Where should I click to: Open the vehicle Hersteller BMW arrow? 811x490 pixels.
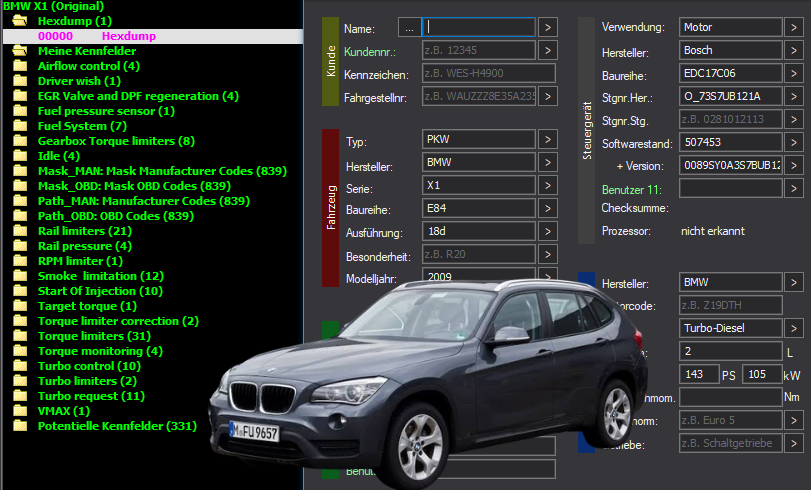548,162
